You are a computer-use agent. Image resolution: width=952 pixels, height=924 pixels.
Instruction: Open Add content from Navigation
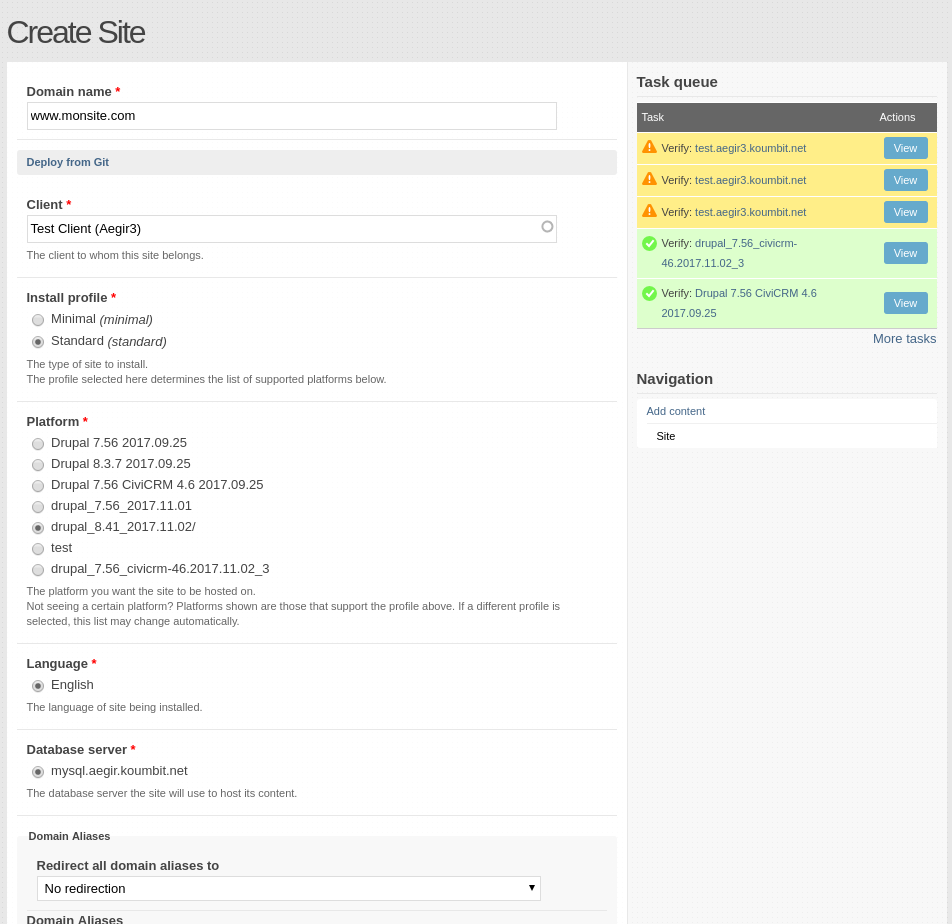point(675,411)
